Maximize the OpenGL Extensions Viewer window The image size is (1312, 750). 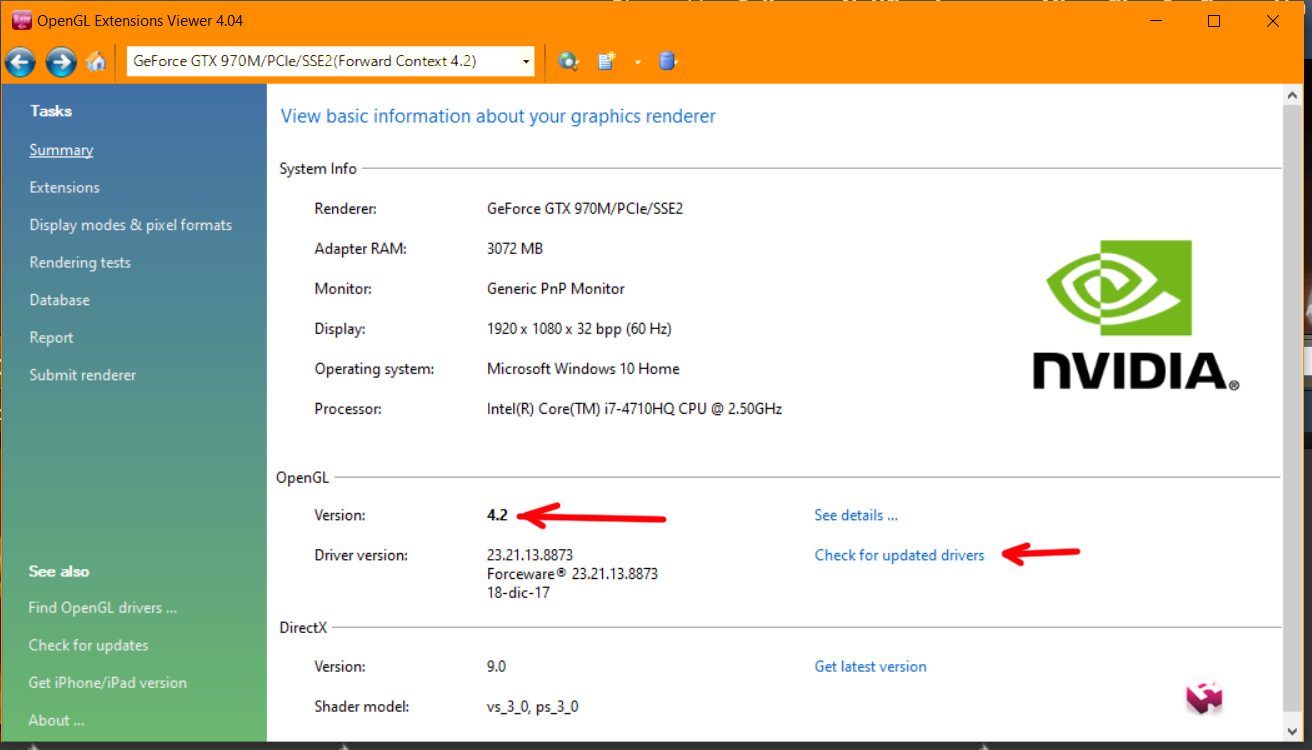(1214, 21)
